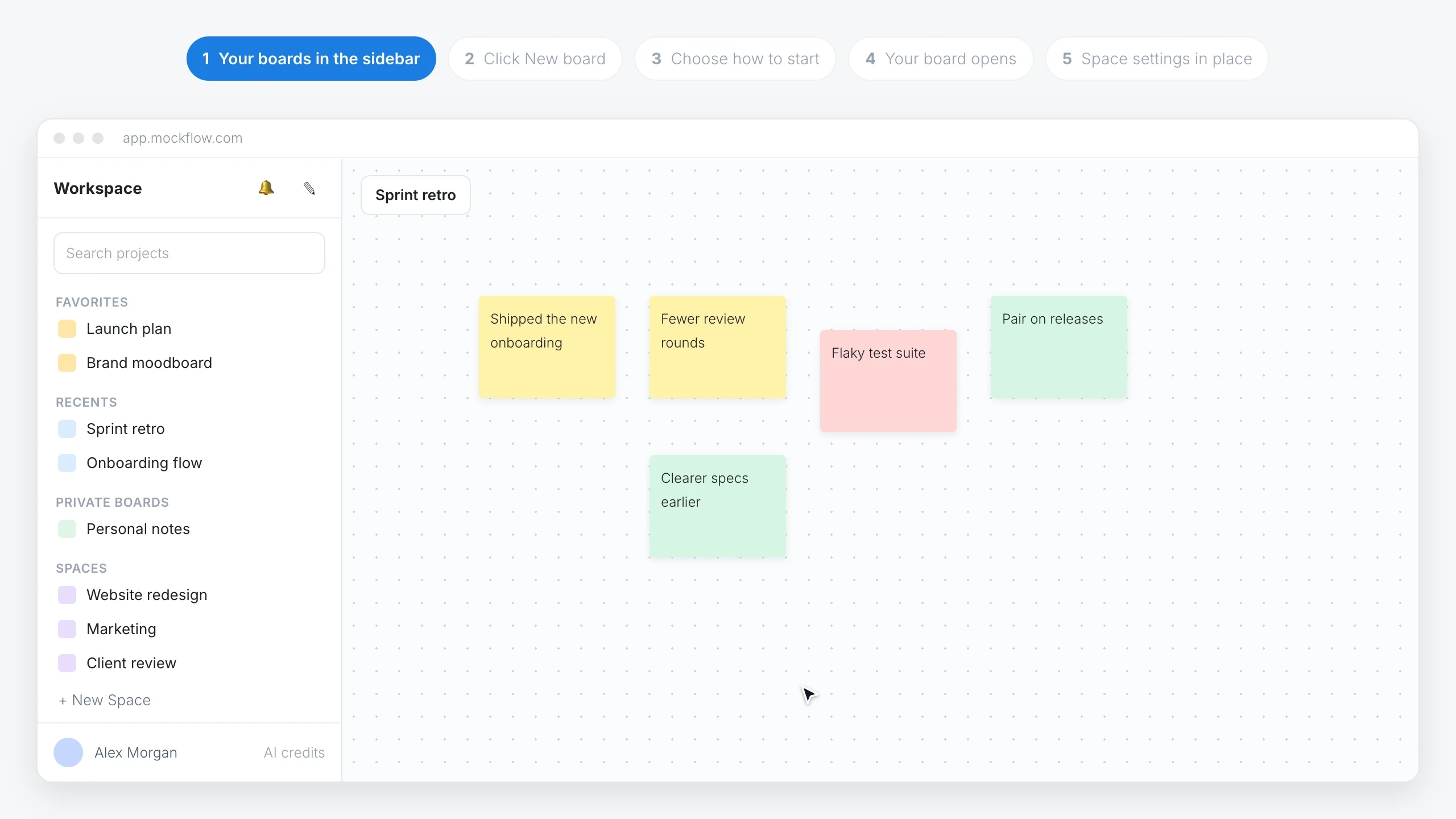1456x819 pixels.
Task: Open the Launch plan board
Action: [x=129, y=329]
